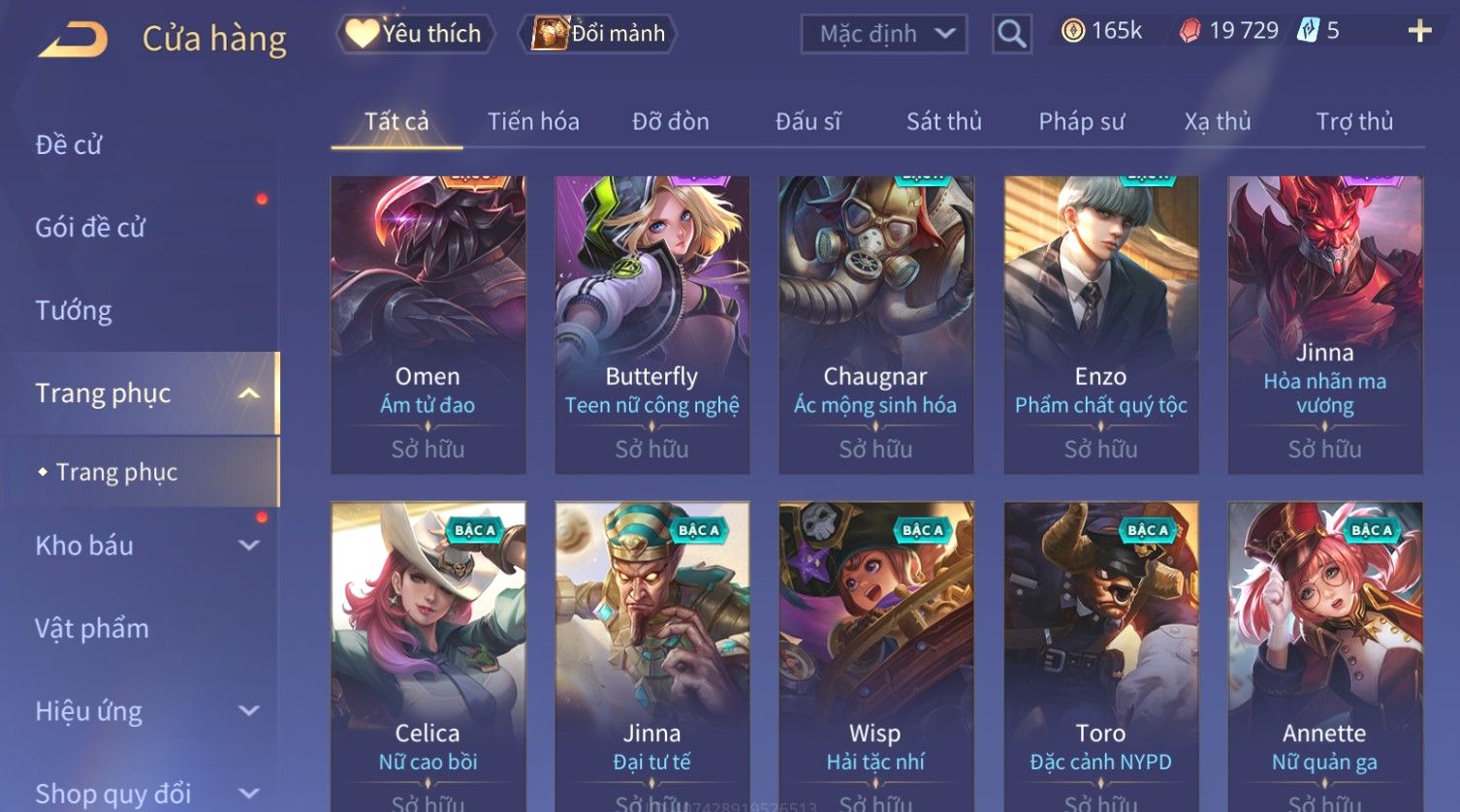Screen dimensions: 1460x812
Task: Tap the red gem currency icon
Action: click(1190, 31)
